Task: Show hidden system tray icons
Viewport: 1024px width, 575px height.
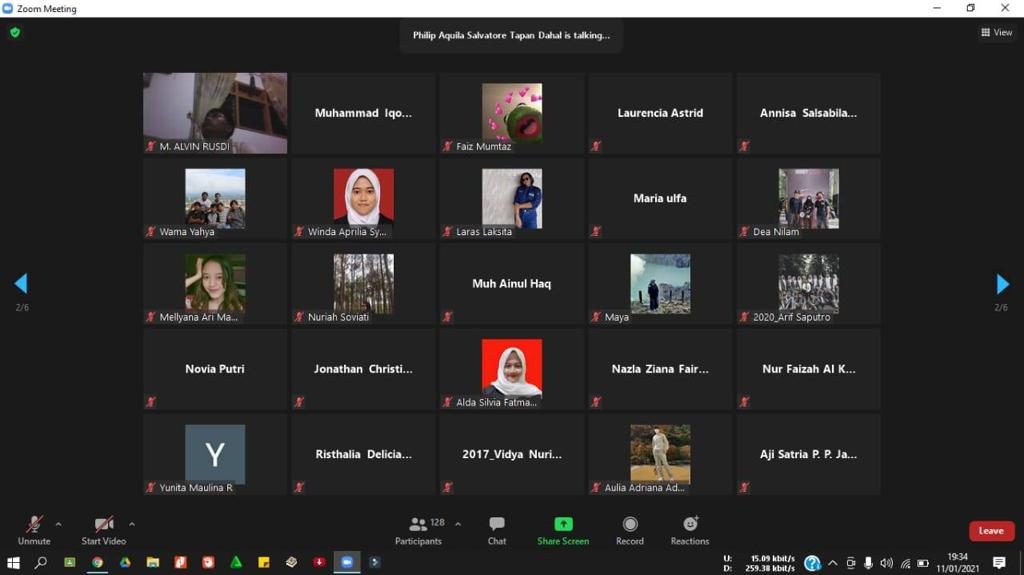Action: pos(833,562)
